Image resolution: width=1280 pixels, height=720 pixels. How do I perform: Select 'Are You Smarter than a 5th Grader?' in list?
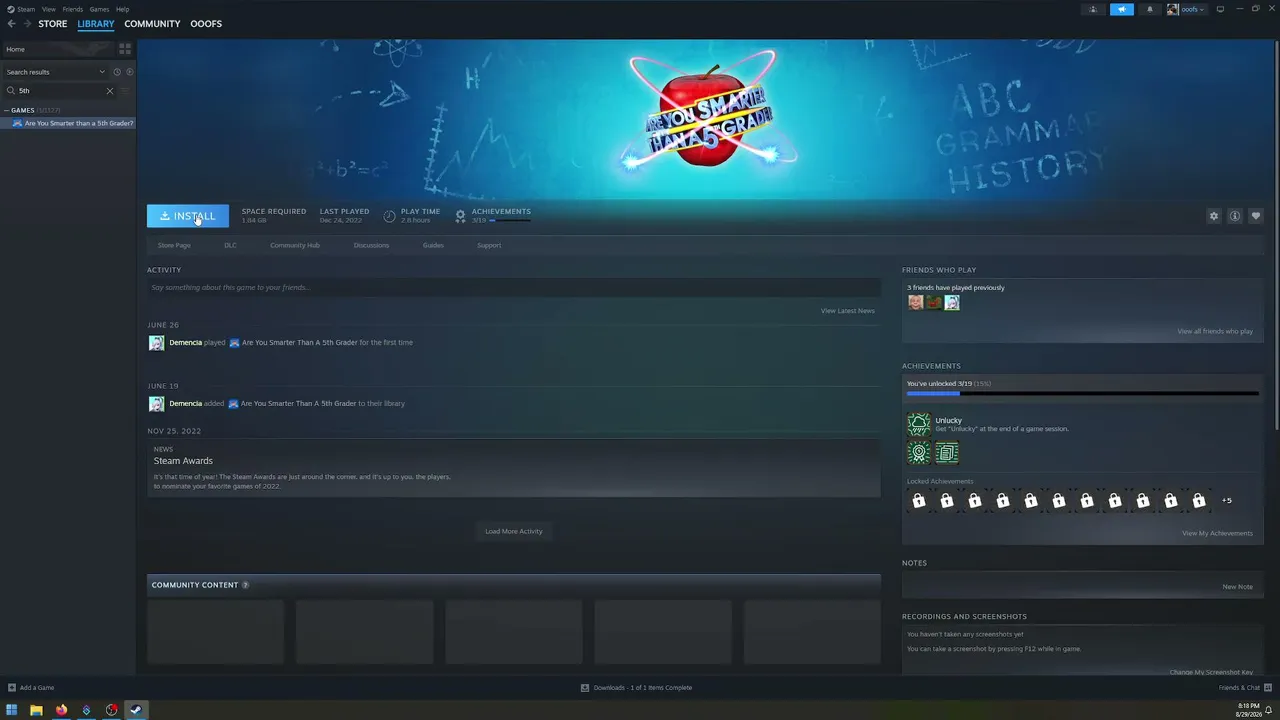[x=68, y=123]
